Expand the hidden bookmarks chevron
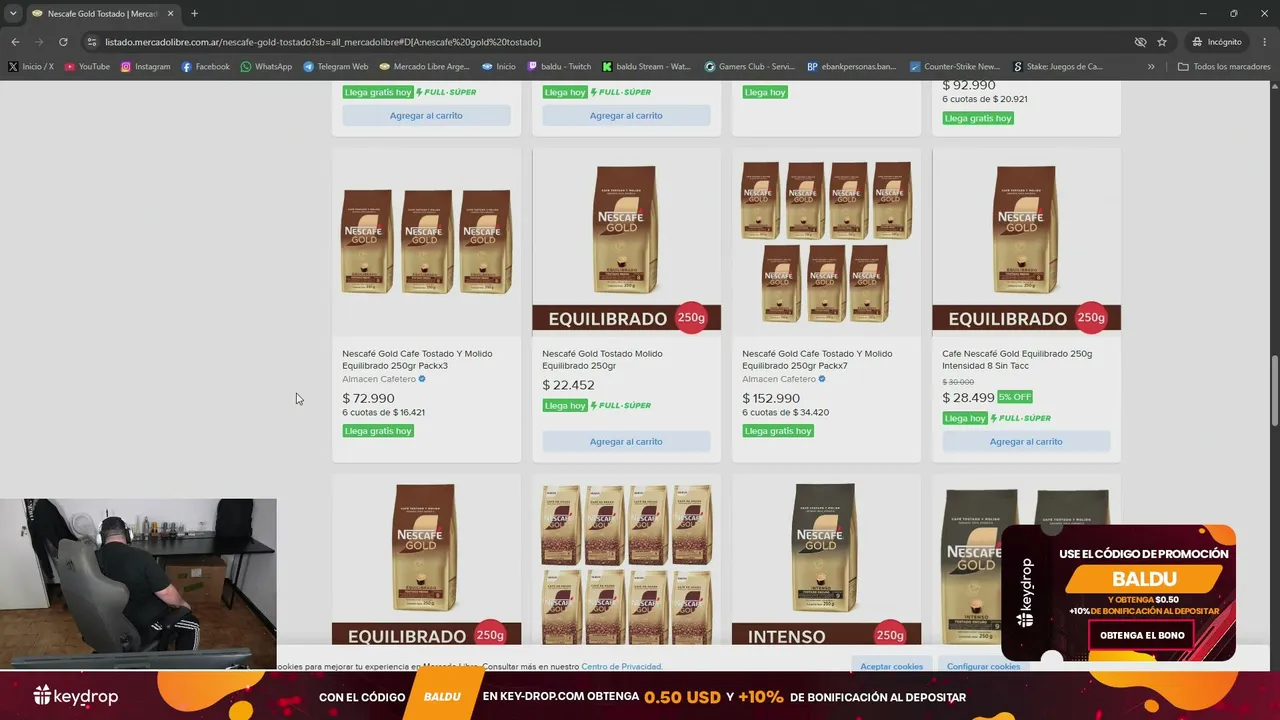 point(1151,67)
